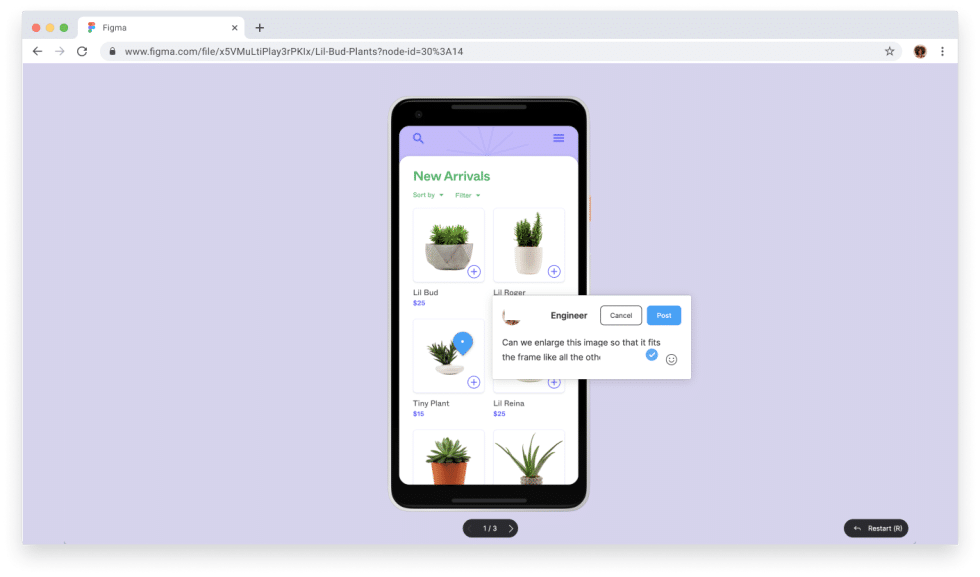Post the Engineer's comment
Screen dimensions: 980x577
[x=663, y=315]
